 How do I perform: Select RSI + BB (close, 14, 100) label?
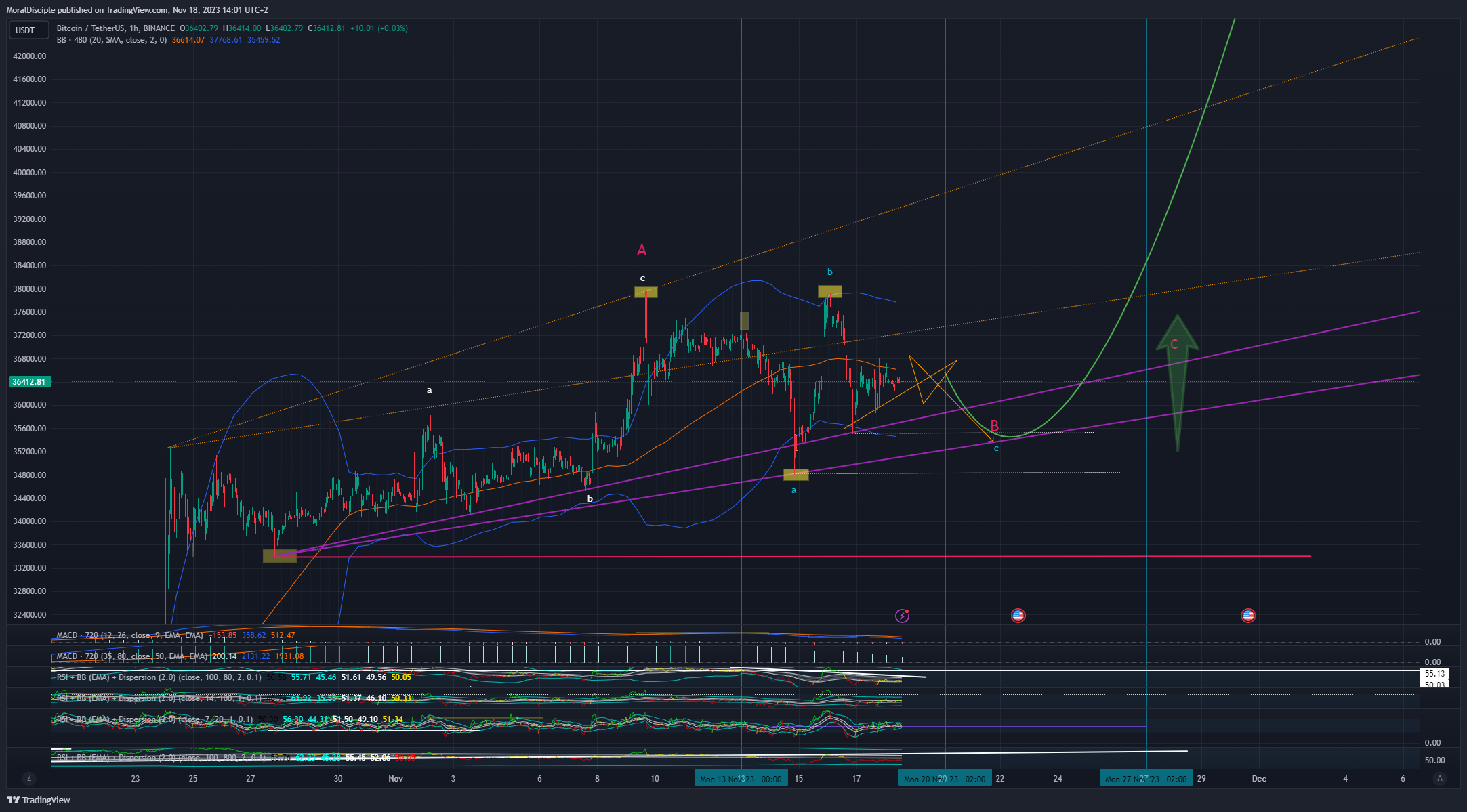point(159,698)
